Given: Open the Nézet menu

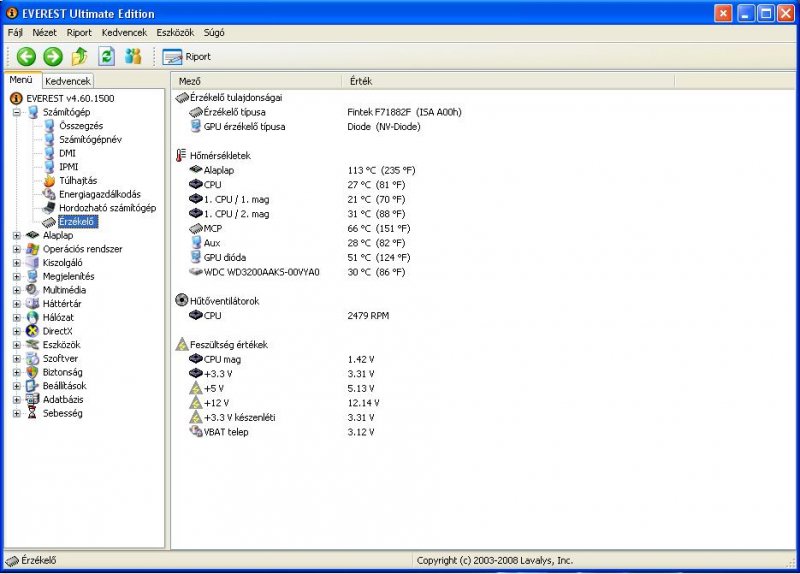Looking at the screenshot, I should pyautogui.click(x=44, y=33).
